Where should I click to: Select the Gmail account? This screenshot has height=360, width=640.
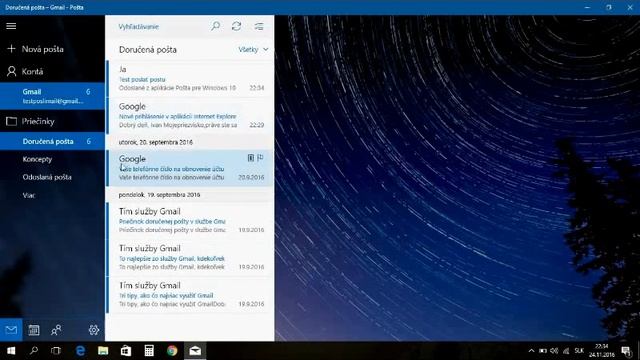(52, 96)
